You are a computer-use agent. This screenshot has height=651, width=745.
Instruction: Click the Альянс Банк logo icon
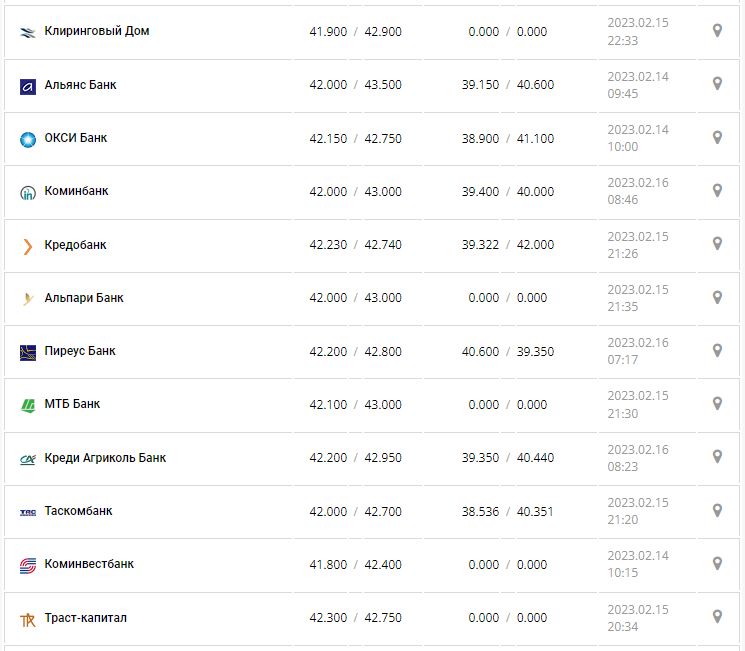[28, 86]
